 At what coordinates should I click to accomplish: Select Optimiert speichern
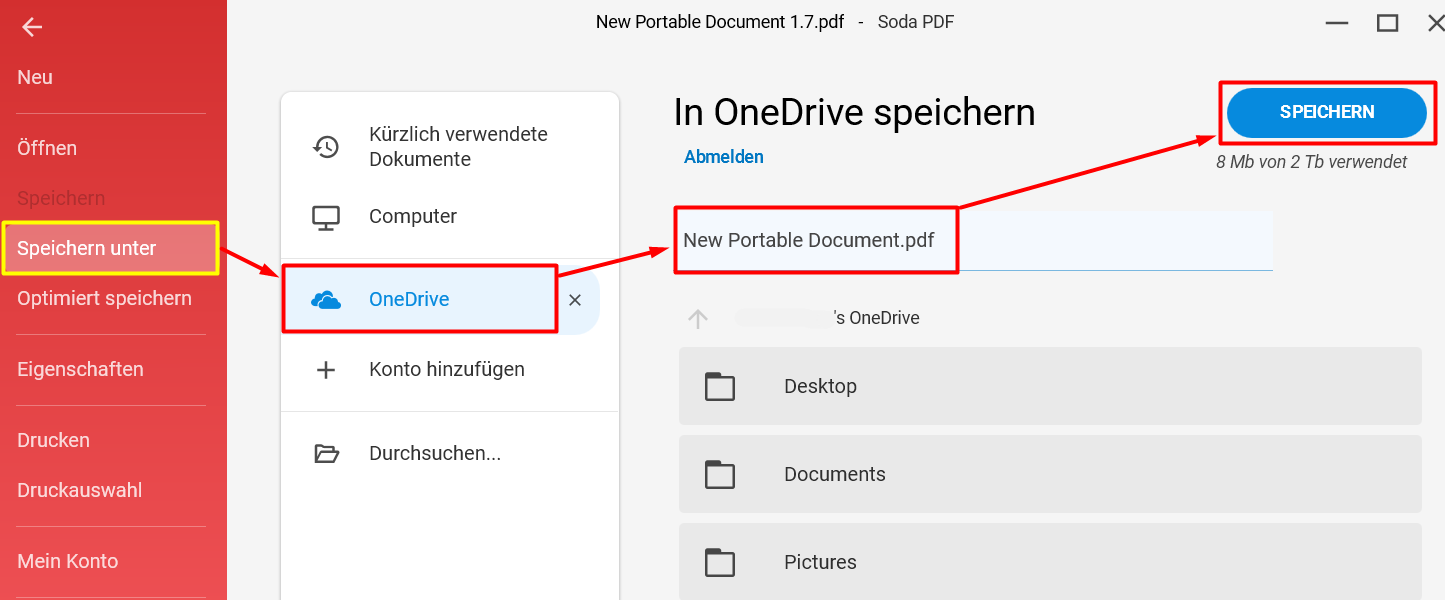[104, 298]
